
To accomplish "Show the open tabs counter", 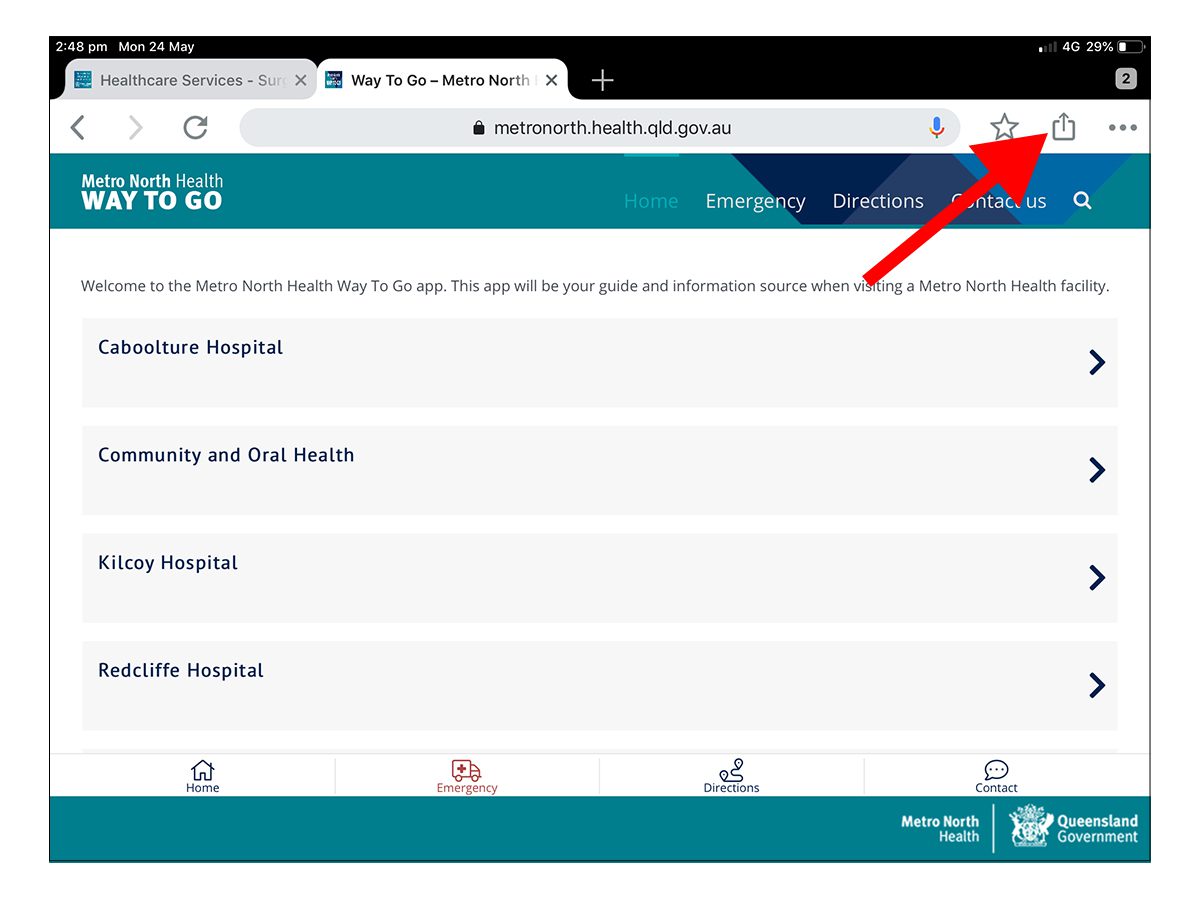I will tap(1126, 79).
